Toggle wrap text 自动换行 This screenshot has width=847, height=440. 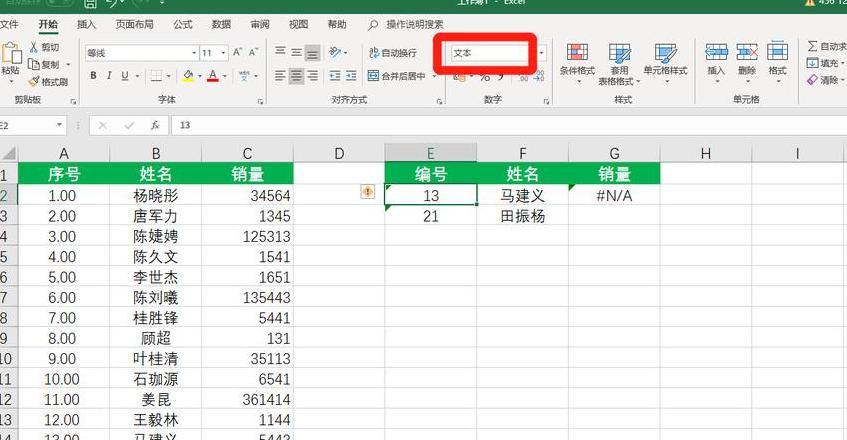[393, 52]
